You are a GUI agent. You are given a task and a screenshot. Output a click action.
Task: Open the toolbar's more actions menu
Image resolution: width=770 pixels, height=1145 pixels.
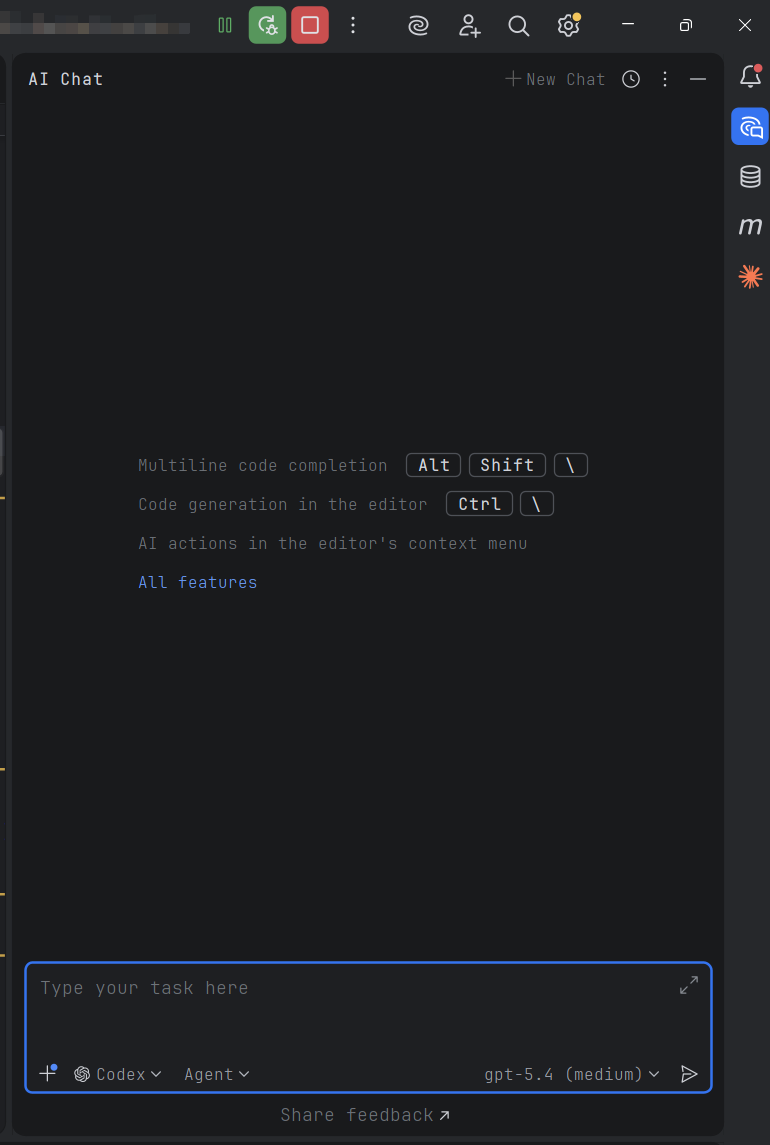[353, 26]
